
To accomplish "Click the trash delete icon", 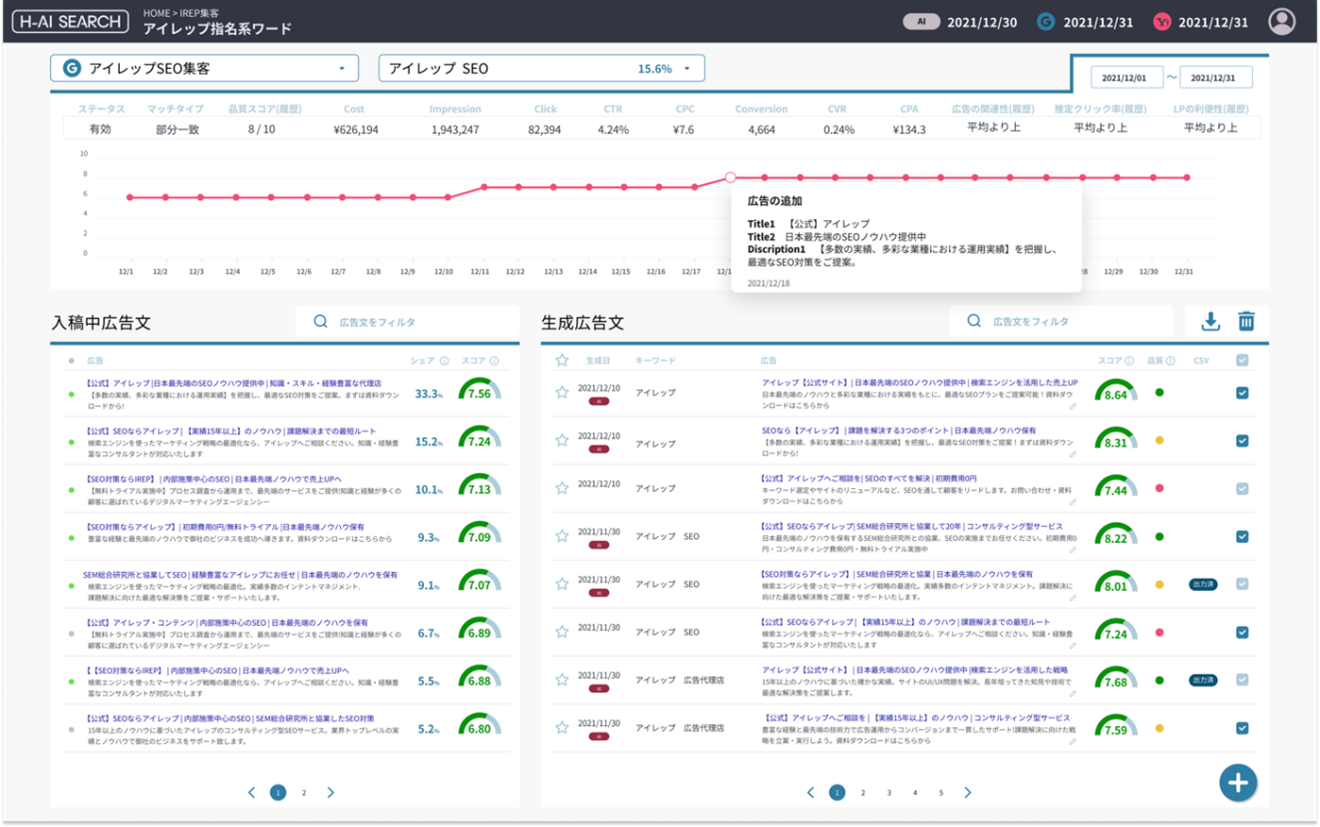I will click(x=1246, y=321).
